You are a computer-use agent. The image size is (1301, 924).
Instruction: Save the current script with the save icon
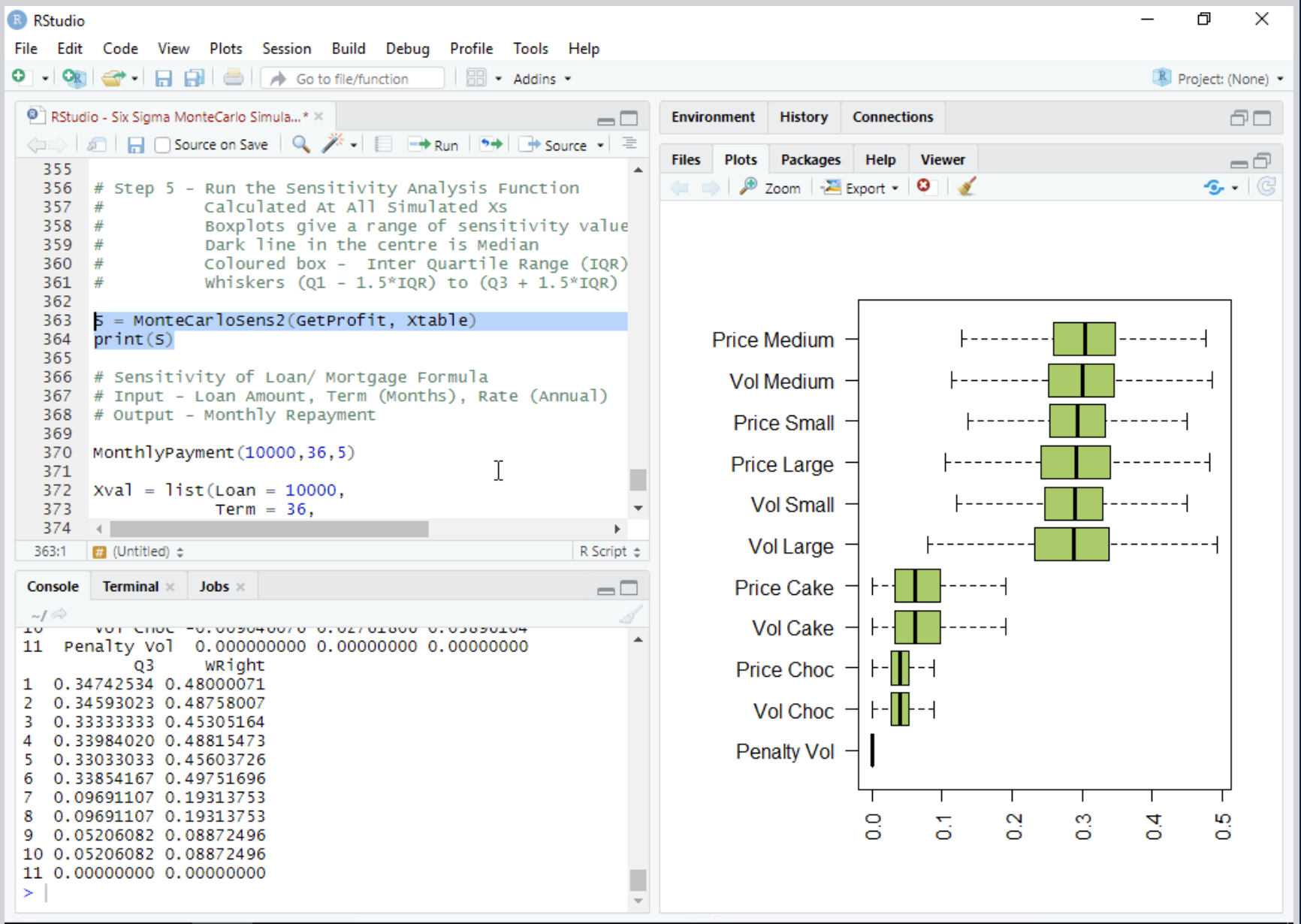tap(135, 144)
